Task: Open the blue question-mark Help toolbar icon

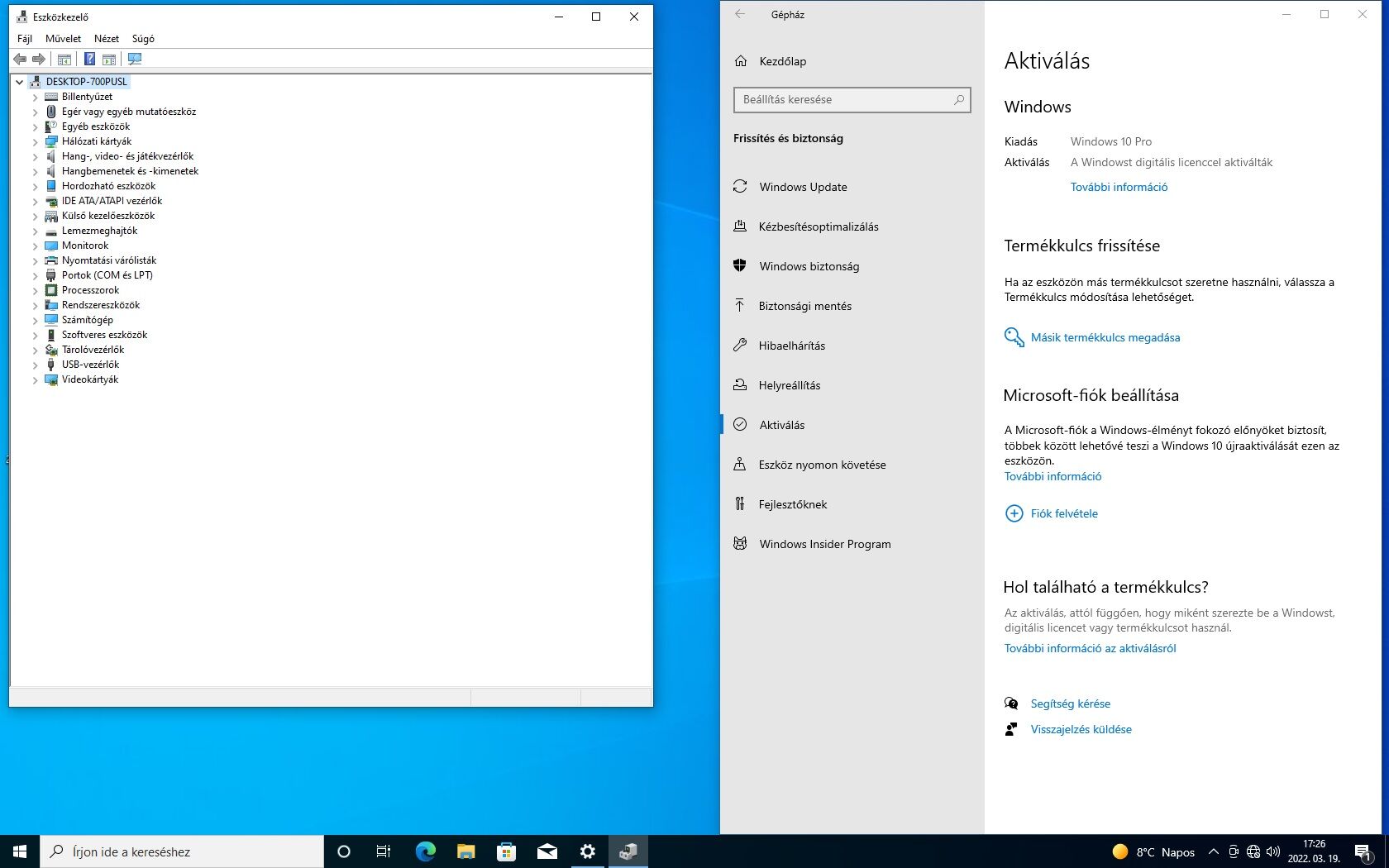Action: click(89, 59)
